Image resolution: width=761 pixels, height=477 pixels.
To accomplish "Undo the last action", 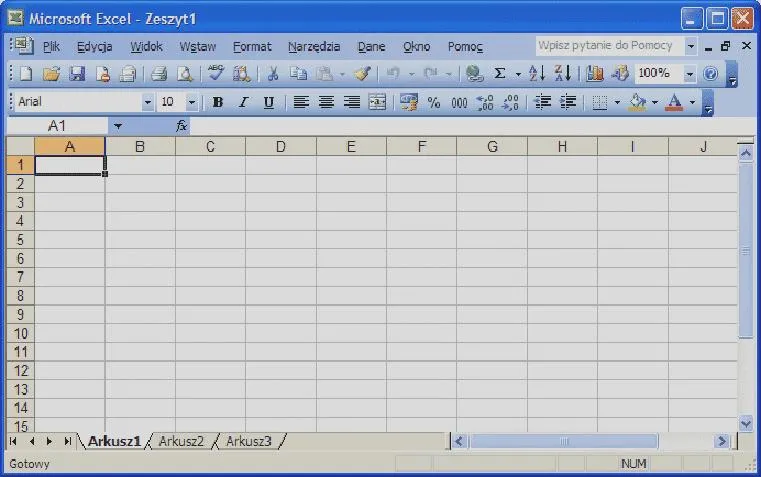I will pyautogui.click(x=393, y=74).
